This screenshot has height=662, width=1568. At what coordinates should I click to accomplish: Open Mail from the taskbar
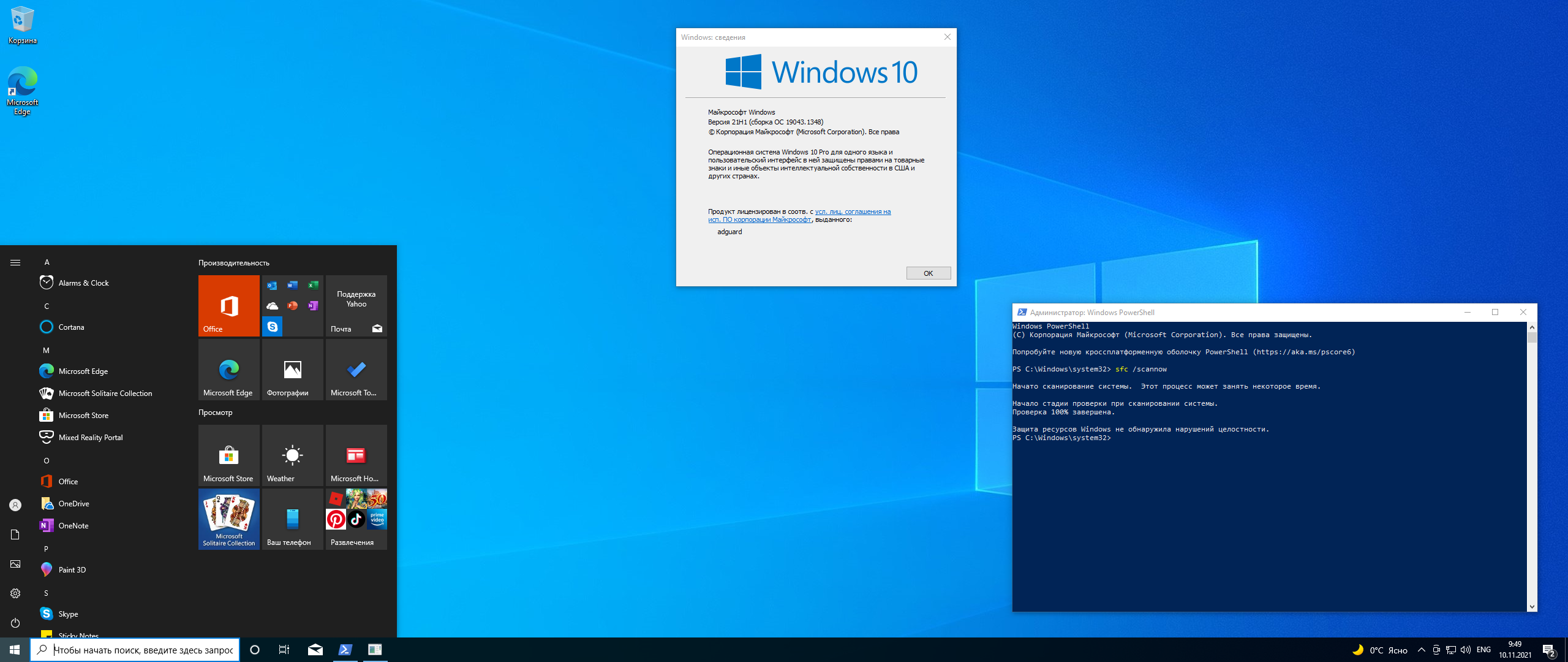(315, 650)
